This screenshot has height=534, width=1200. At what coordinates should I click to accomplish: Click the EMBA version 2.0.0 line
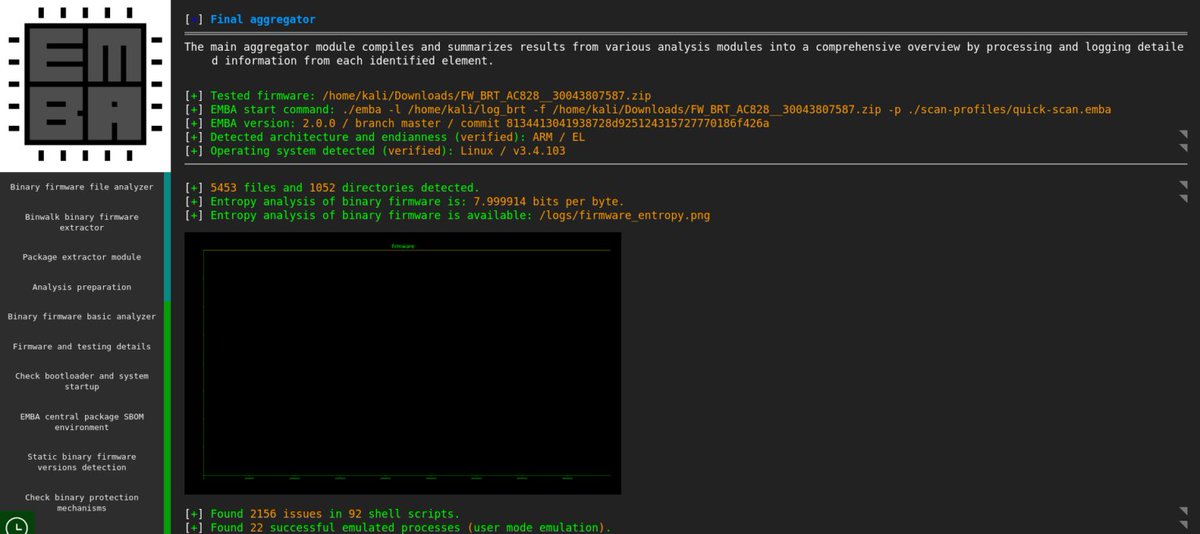(x=477, y=123)
